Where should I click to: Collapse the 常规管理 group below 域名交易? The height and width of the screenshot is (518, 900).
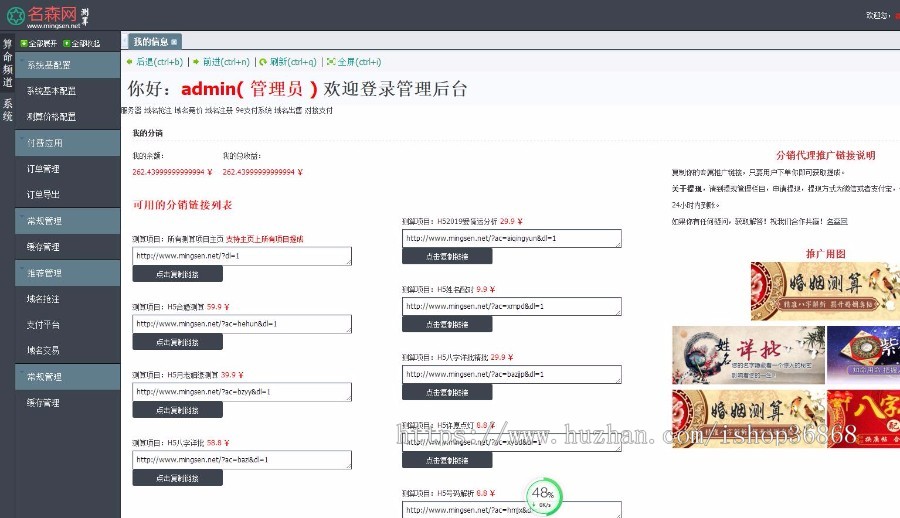[x=67, y=377]
